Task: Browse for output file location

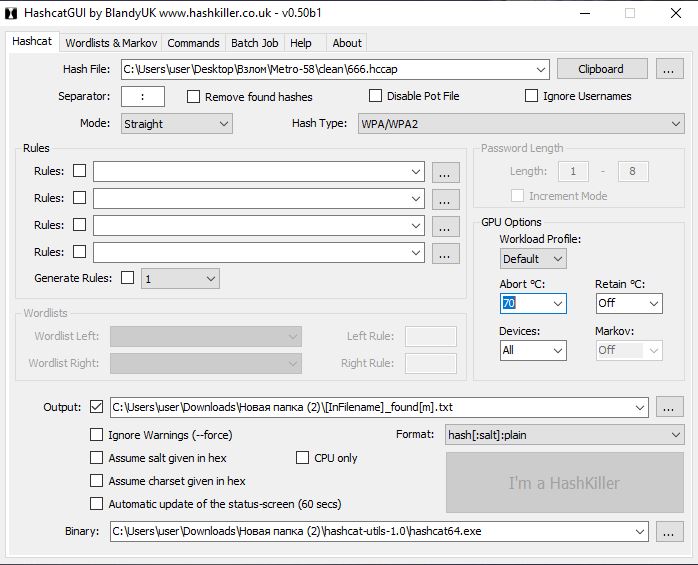Action: [670, 407]
